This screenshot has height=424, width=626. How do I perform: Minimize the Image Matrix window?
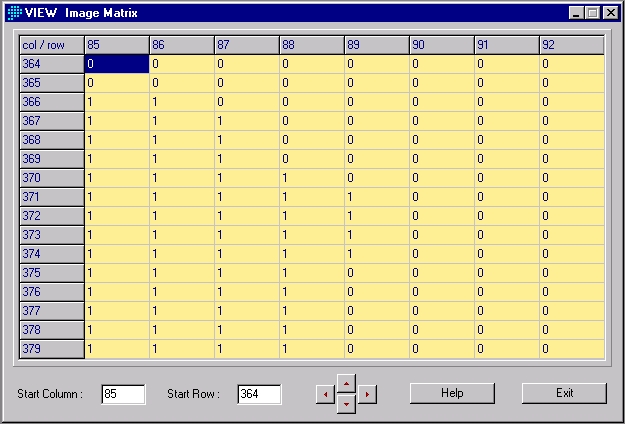coord(577,13)
